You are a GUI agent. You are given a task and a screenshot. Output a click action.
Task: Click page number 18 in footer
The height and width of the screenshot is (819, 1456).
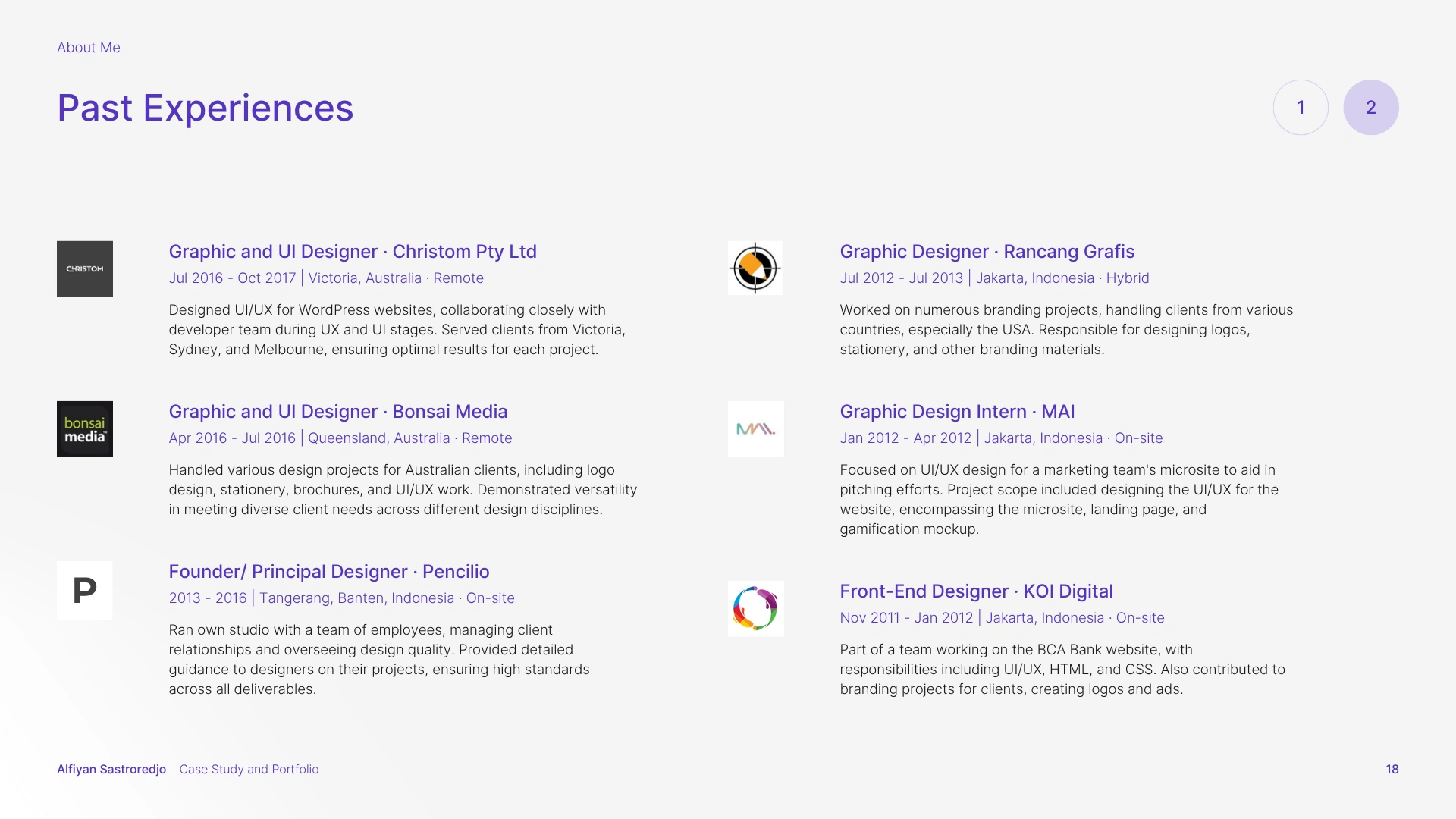pyautogui.click(x=1392, y=769)
